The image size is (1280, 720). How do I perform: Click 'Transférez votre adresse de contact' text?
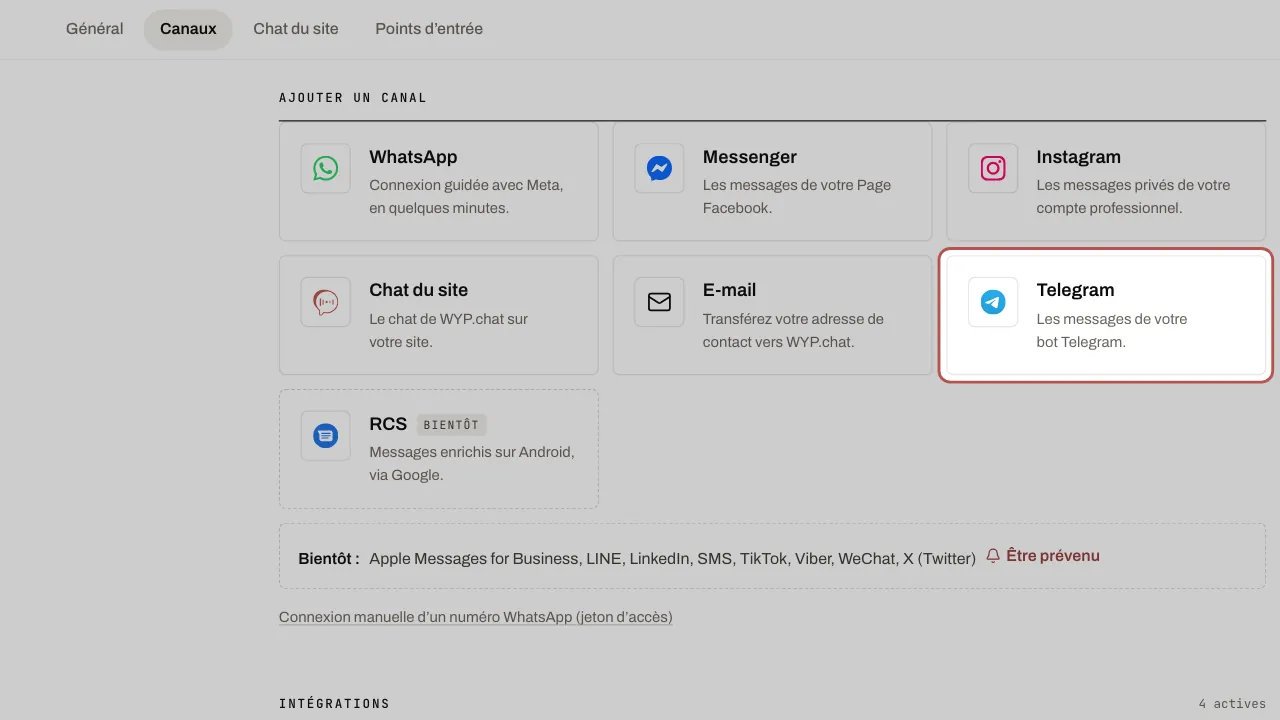point(794,331)
